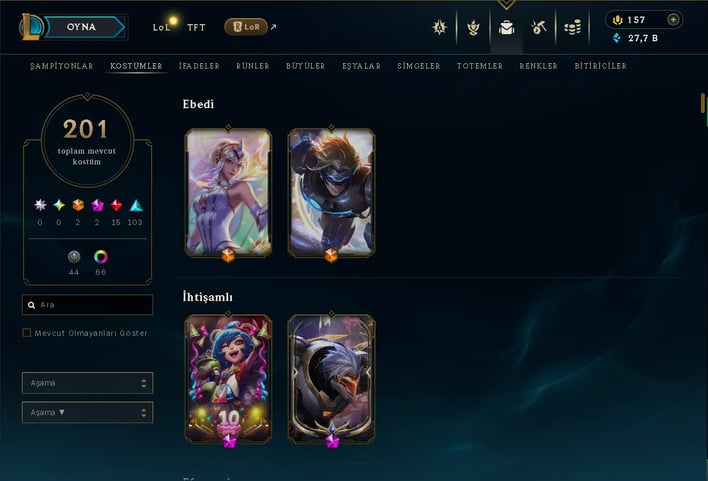Switch to the İFADELER tab
This screenshot has height=481, width=708.
pos(199,66)
